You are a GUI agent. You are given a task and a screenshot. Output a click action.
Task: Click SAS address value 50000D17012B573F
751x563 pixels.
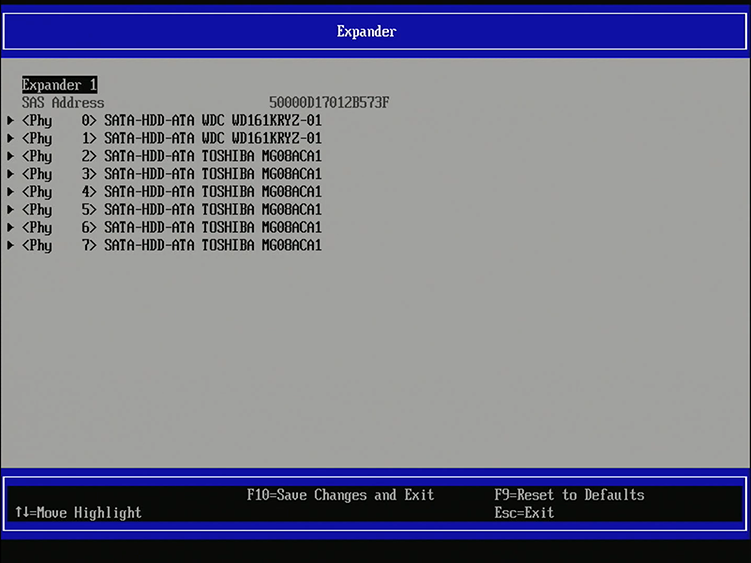[x=329, y=103]
